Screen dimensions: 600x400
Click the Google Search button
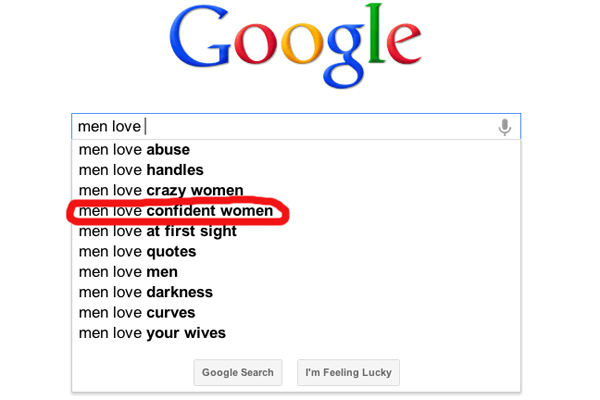[238, 372]
